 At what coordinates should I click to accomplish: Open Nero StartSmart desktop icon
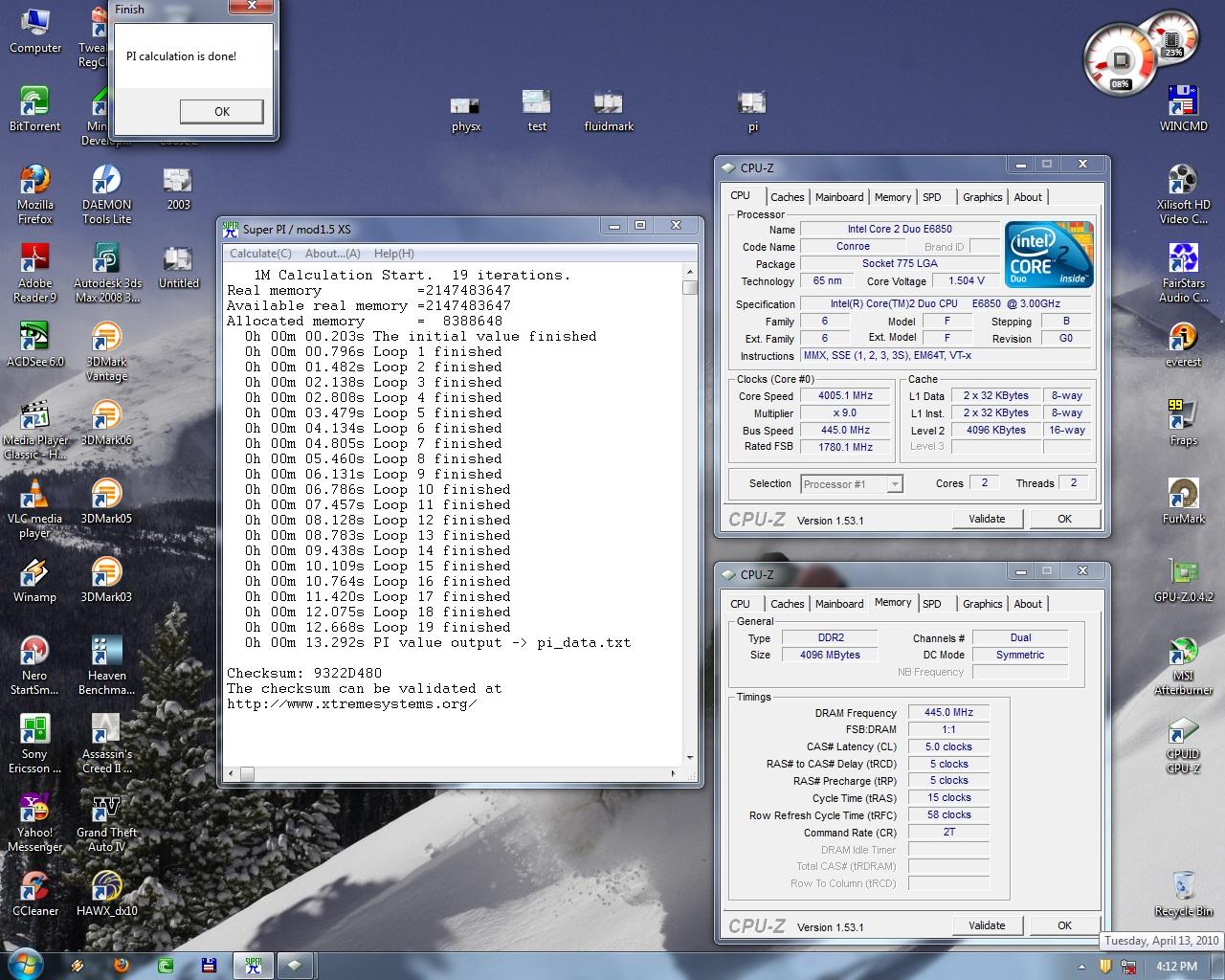coord(35,664)
